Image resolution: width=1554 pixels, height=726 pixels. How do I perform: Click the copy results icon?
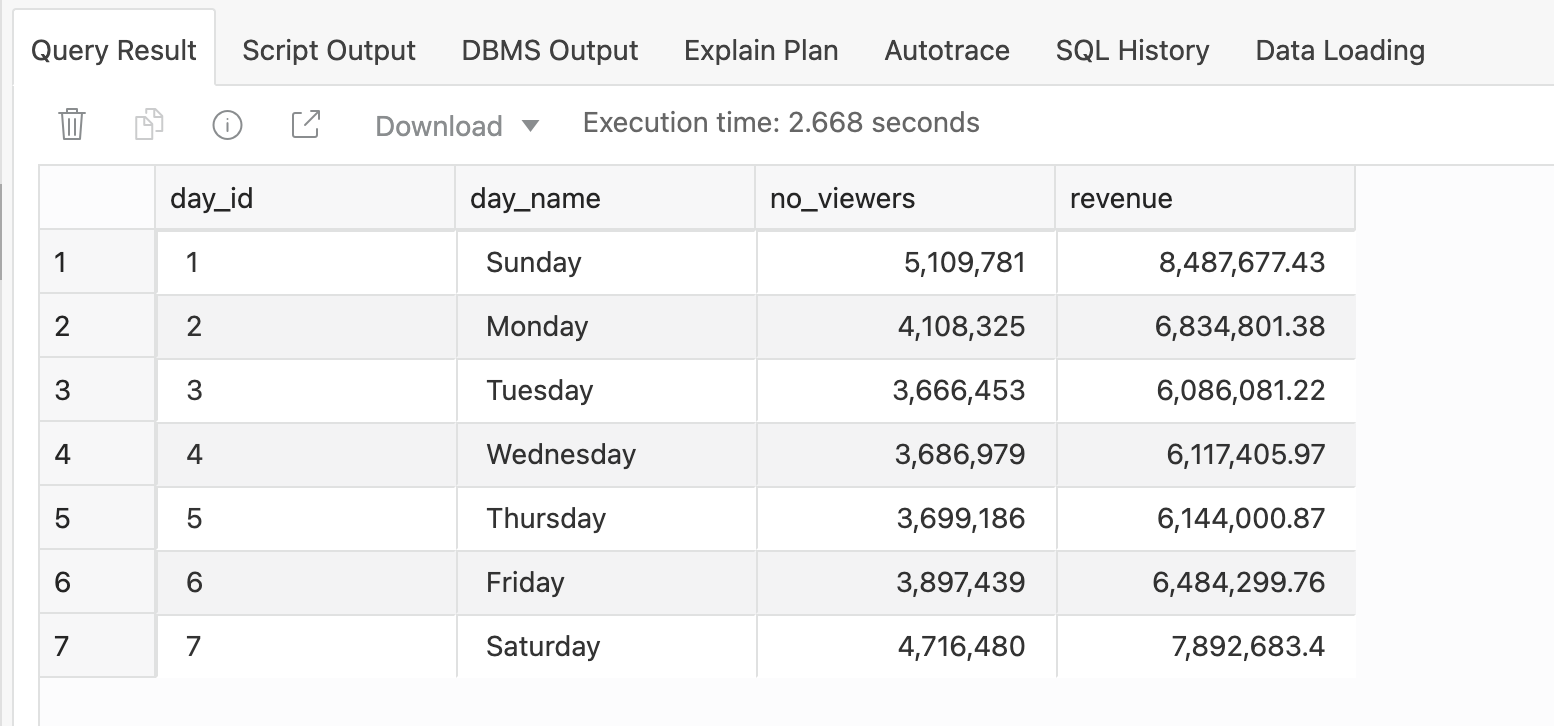tap(149, 125)
